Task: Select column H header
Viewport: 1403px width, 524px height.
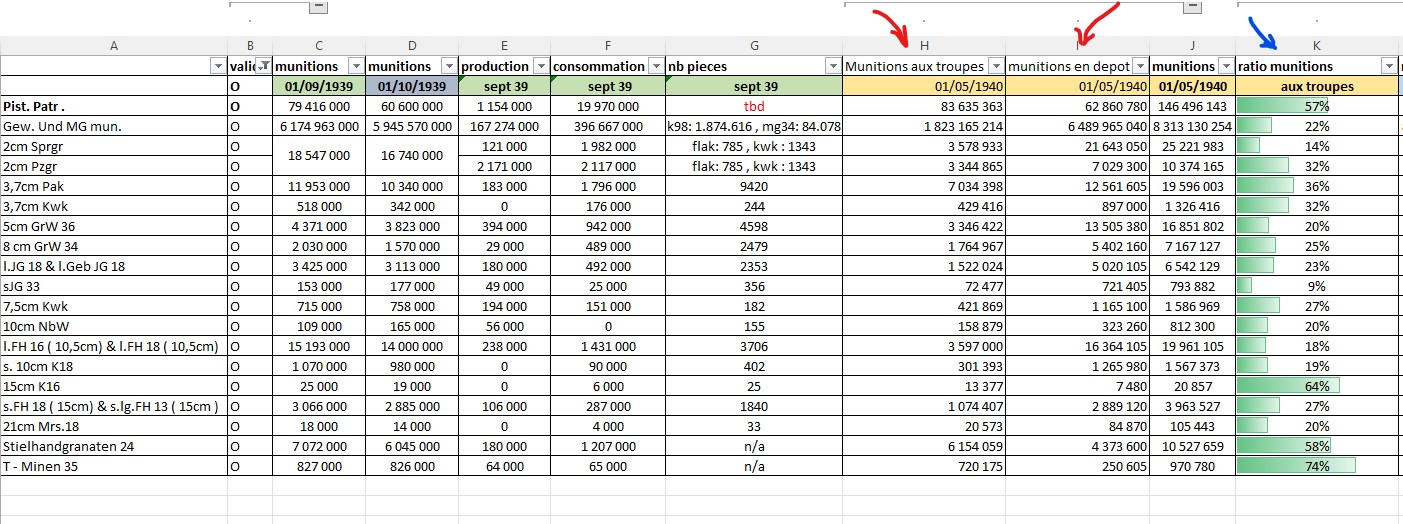Action: pos(923,45)
